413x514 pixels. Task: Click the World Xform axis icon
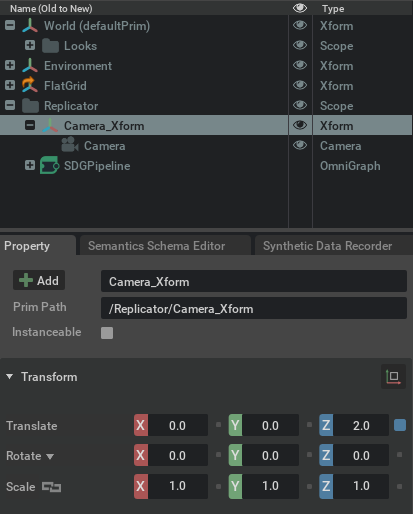(30, 26)
